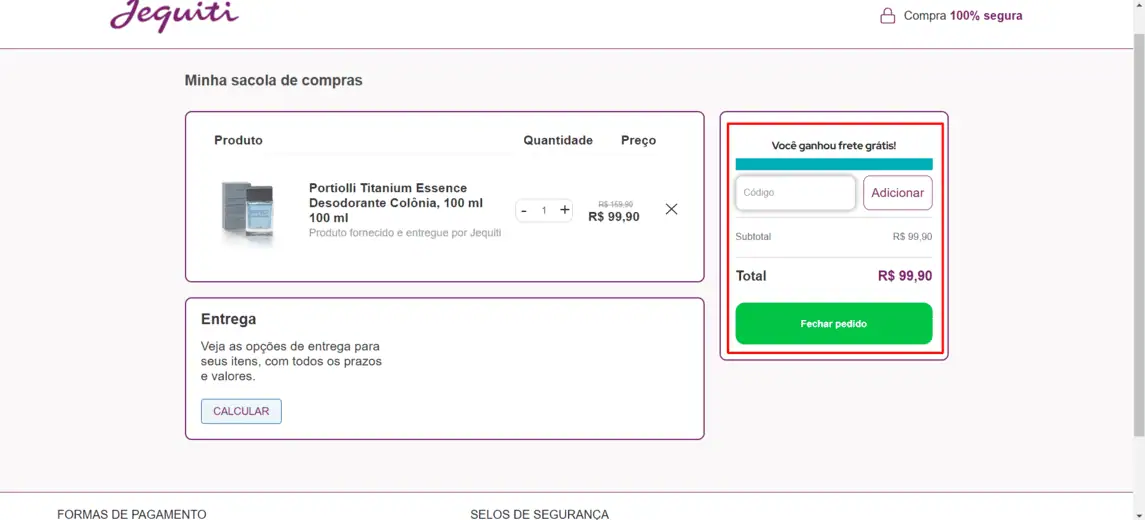This screenshot has height=520, width=1145.
Task: Click the page's vertical scrollbar
Action: pos(1138,234)
